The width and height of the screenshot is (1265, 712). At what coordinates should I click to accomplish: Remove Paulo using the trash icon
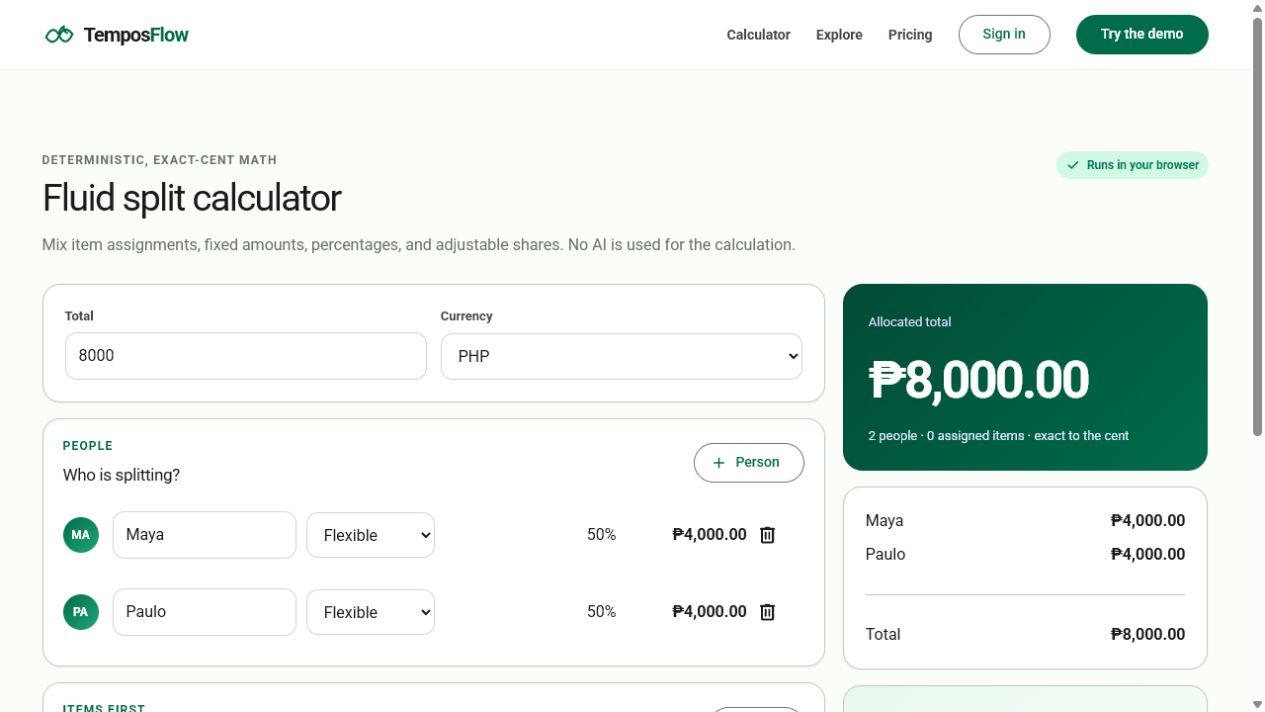tap(767, 612)
